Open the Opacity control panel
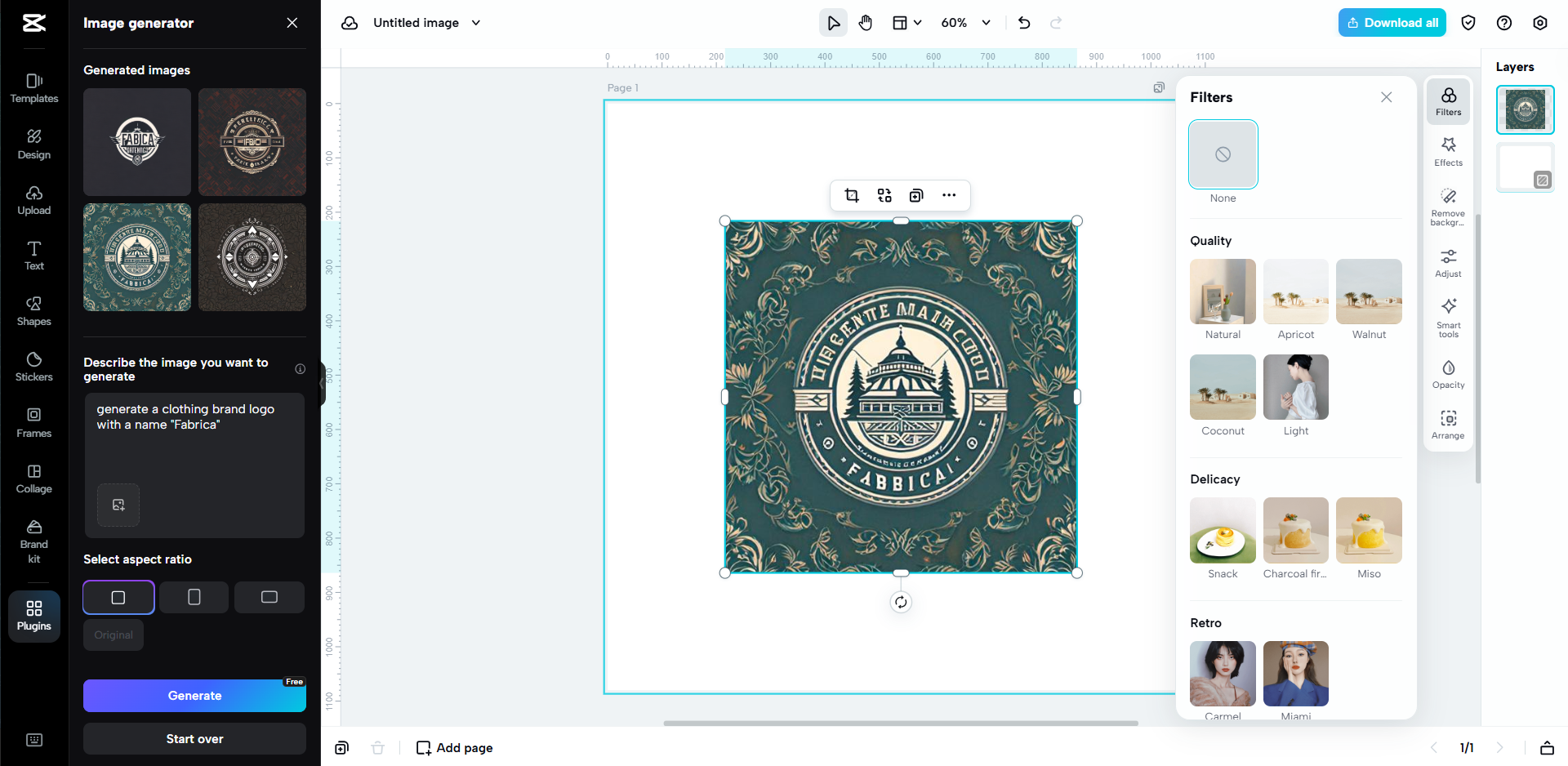This screenshot has height=766, width=1568. [x=1448, y=374]
